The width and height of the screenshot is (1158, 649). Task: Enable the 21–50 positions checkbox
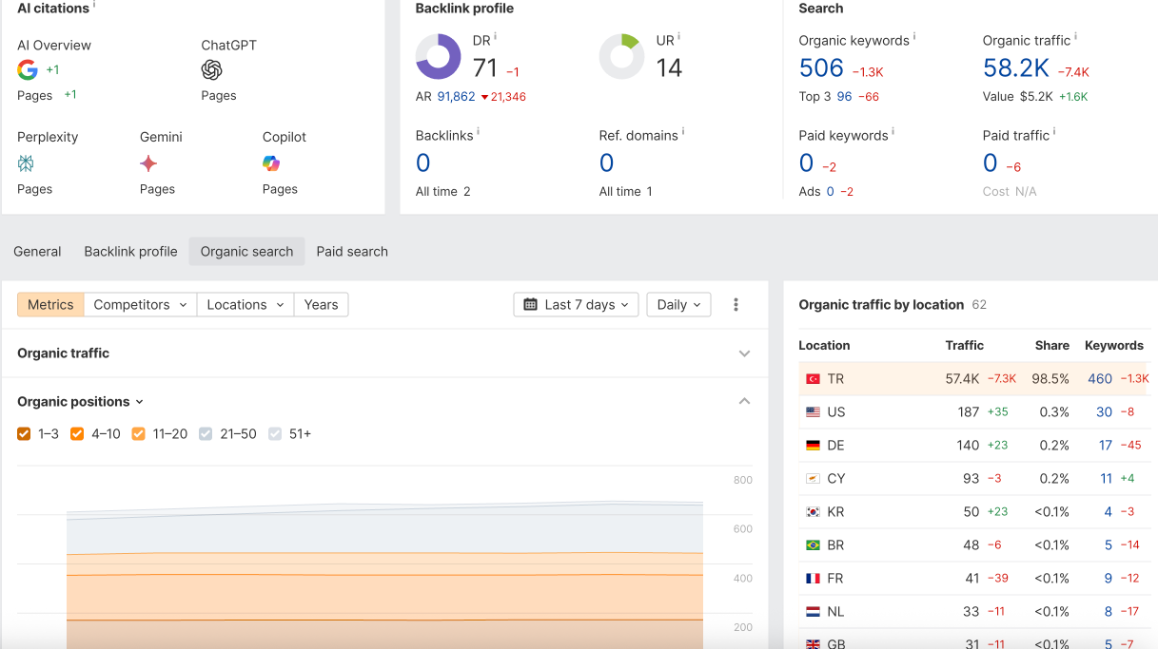coord(205,434)
